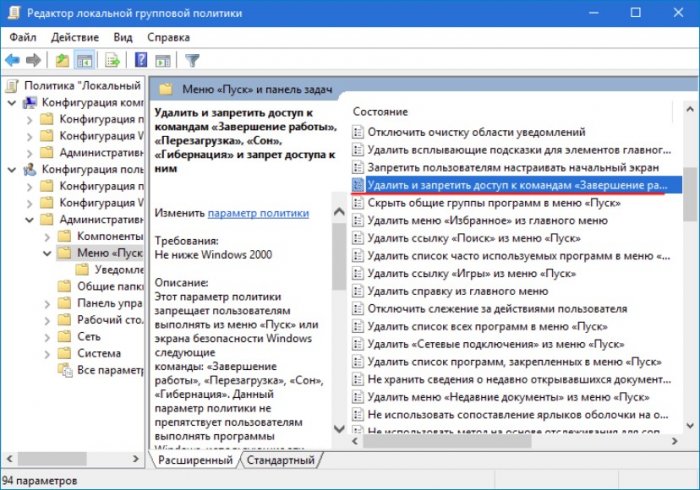Viewport: 700px width, 490px height.
Task: Click the Back arrow toolbar icon
Action: coord(12,60)
